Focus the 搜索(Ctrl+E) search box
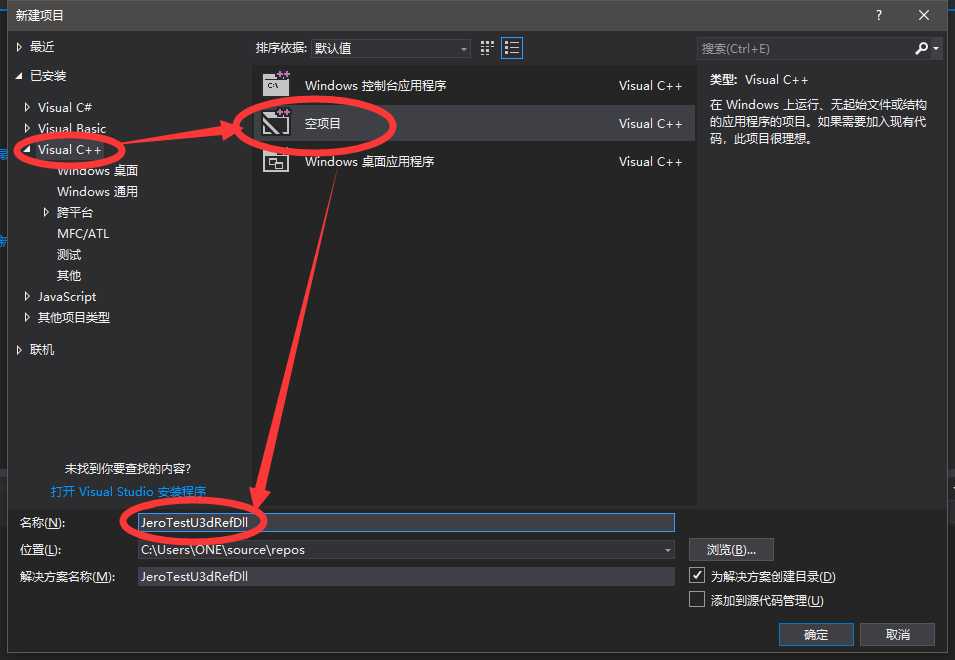Screen dimensions: 955x660 coord(805,49)
